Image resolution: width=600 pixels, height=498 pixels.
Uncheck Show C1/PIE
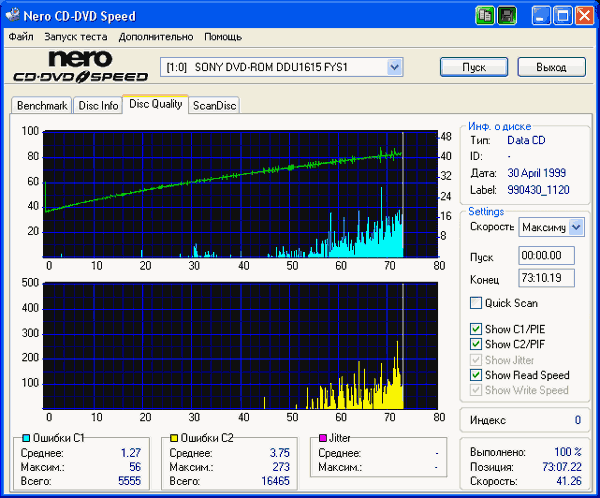[x=476, y=329]
